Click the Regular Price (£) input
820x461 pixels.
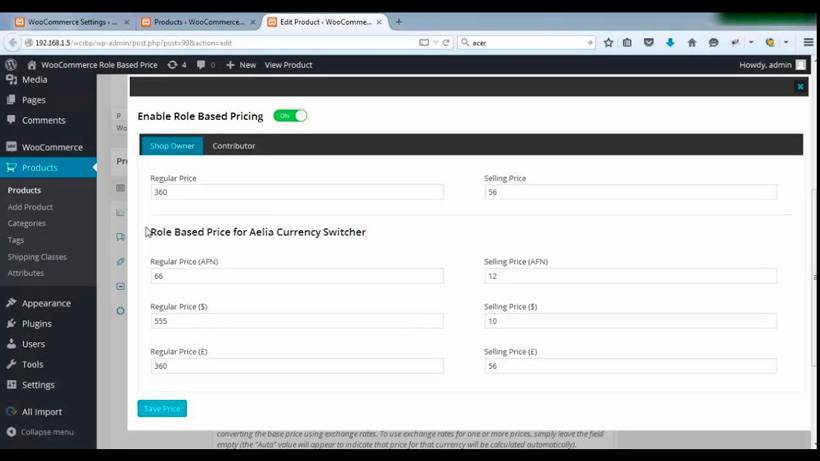pos(297,366)
